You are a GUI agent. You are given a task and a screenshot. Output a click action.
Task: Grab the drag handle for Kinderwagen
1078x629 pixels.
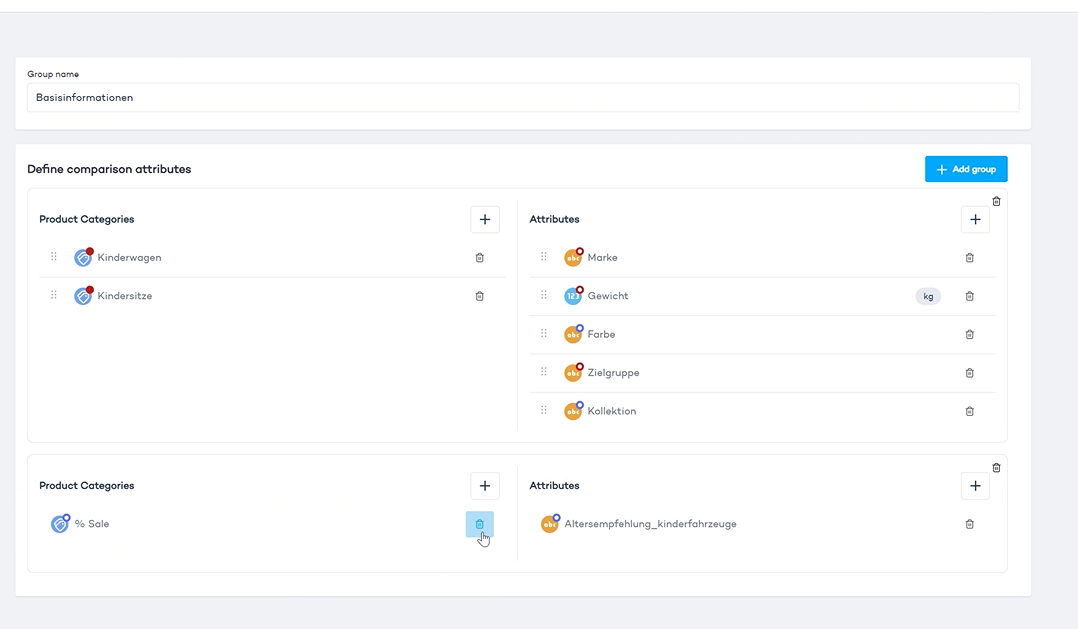coord(54,257)
